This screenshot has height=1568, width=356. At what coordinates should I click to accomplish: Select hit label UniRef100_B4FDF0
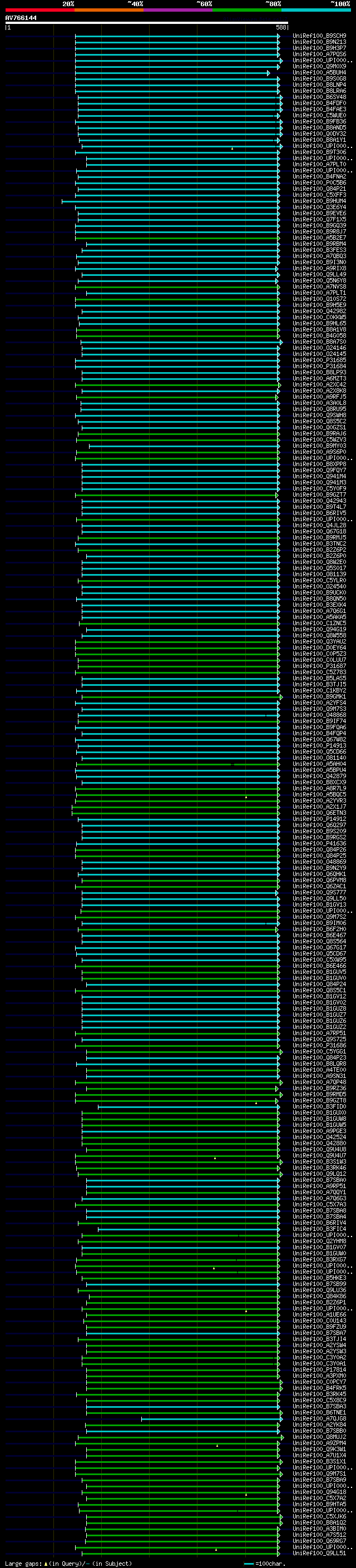coord(319,103)
